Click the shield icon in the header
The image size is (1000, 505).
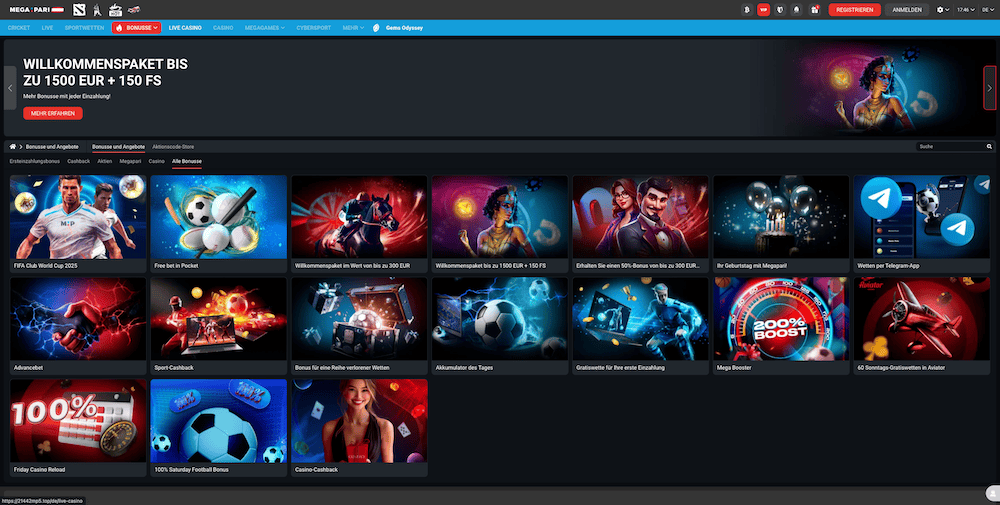780,10
